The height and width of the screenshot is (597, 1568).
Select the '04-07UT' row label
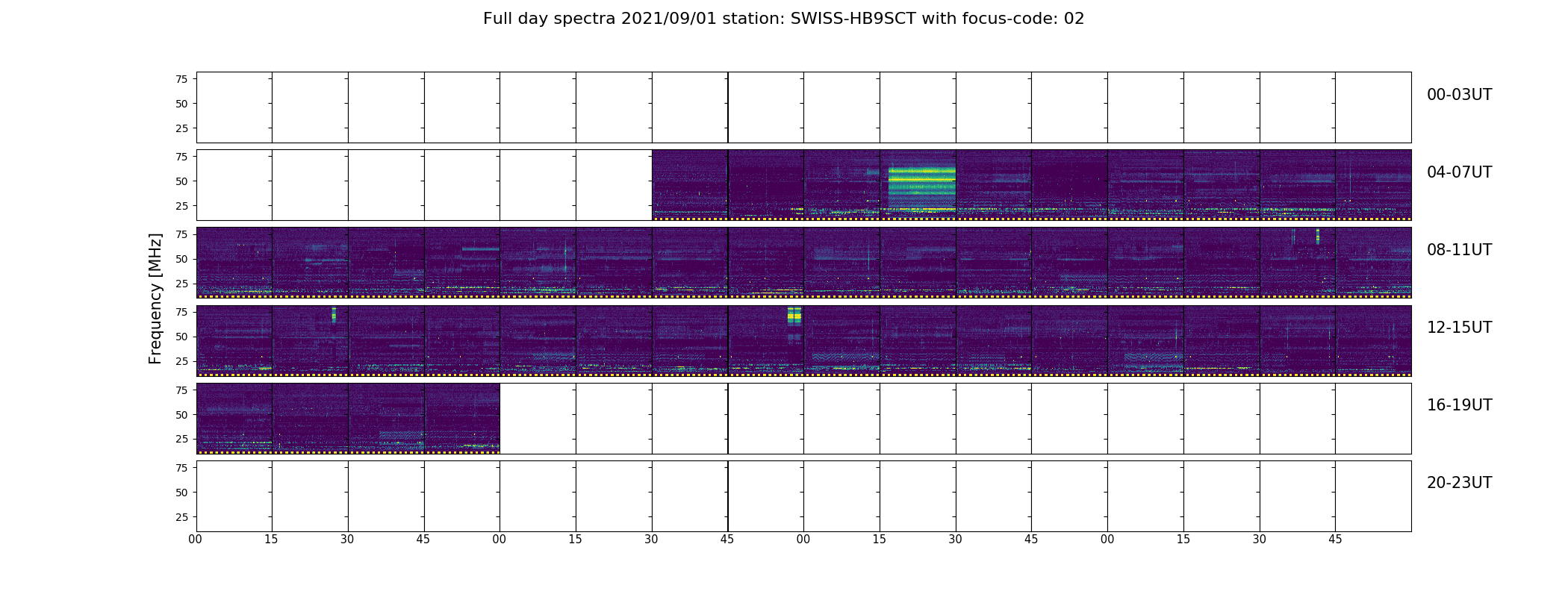point(1459,172)
